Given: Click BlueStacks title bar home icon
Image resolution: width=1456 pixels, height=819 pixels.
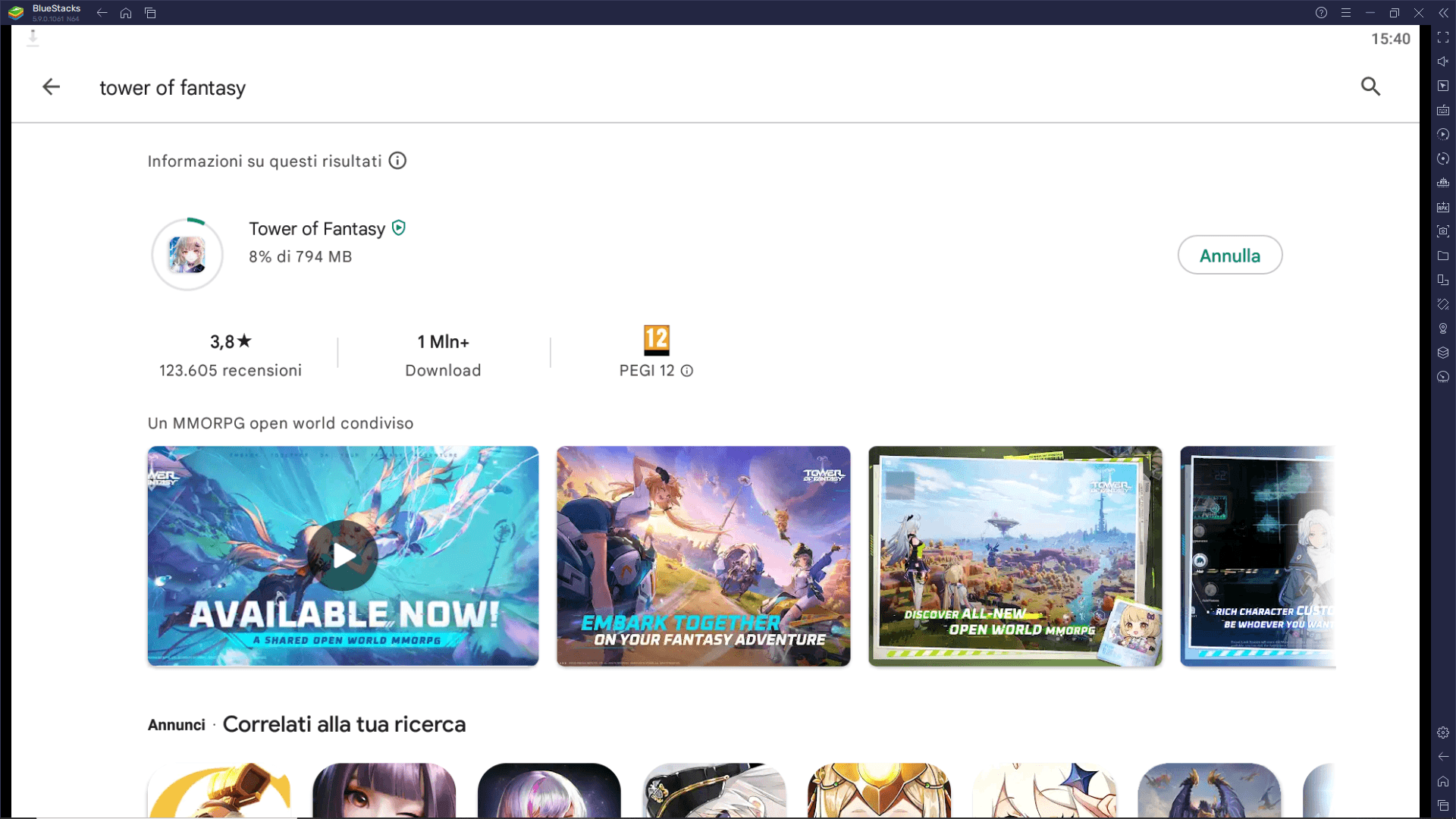Looking at the screenshot, I should click(x=126, y=13).
